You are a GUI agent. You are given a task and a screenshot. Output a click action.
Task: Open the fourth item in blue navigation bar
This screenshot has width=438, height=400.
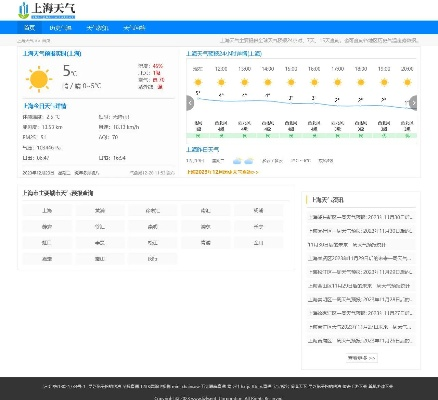[134, 28]
